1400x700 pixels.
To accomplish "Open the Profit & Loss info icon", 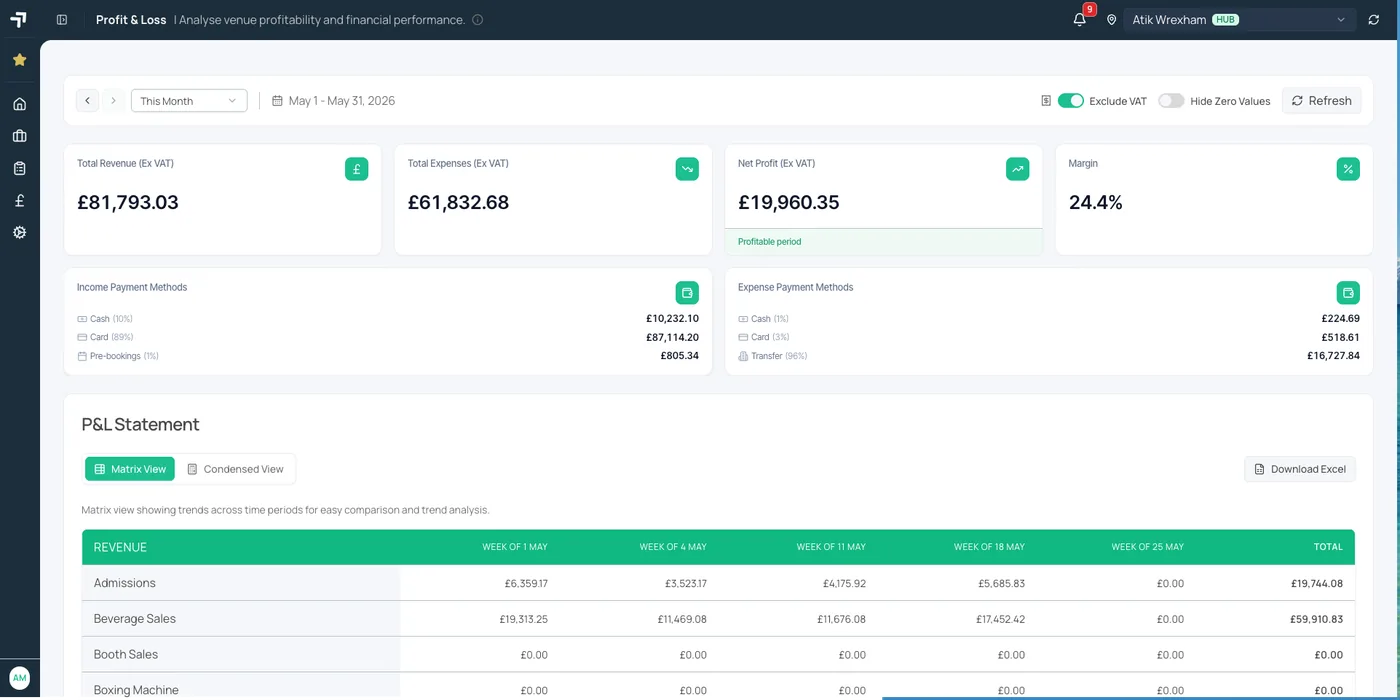I will point(477,20).
